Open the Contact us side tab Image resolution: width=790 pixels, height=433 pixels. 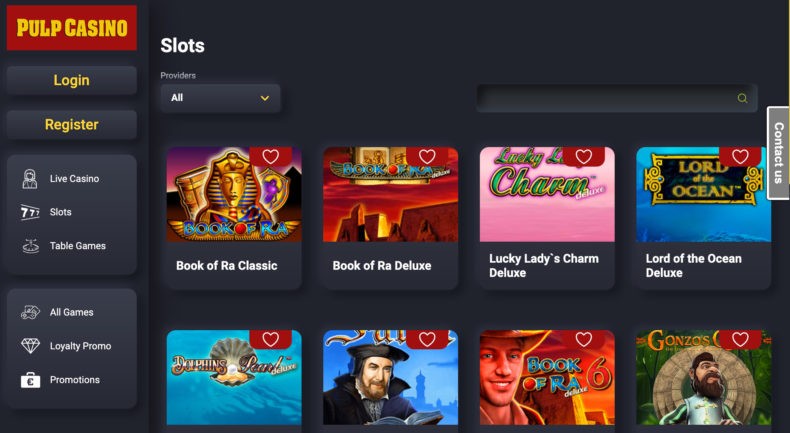(x=778, y=153)
